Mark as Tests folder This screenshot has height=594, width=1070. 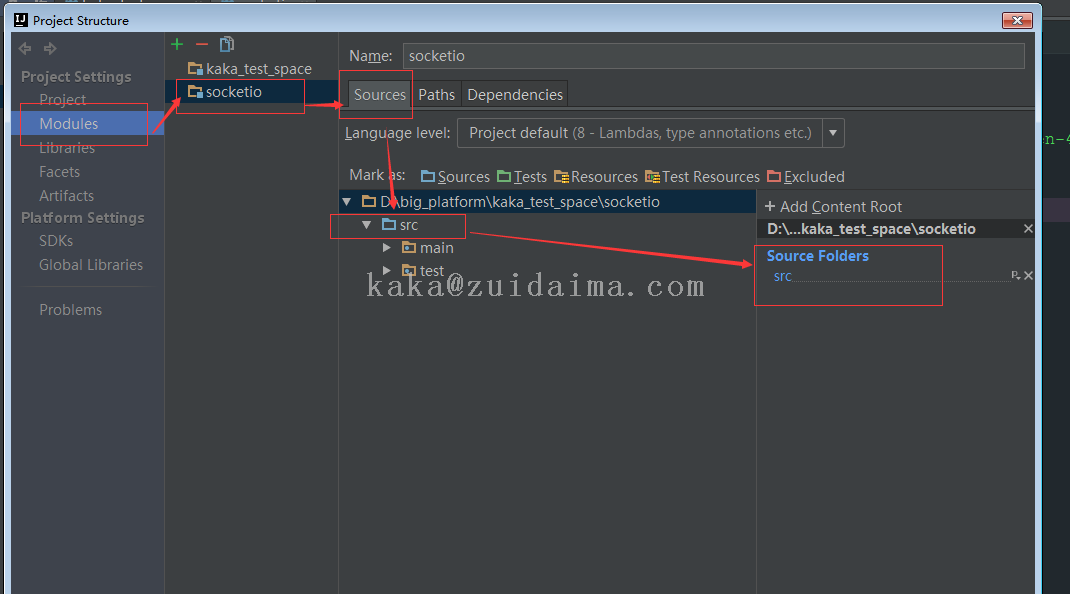522,177
